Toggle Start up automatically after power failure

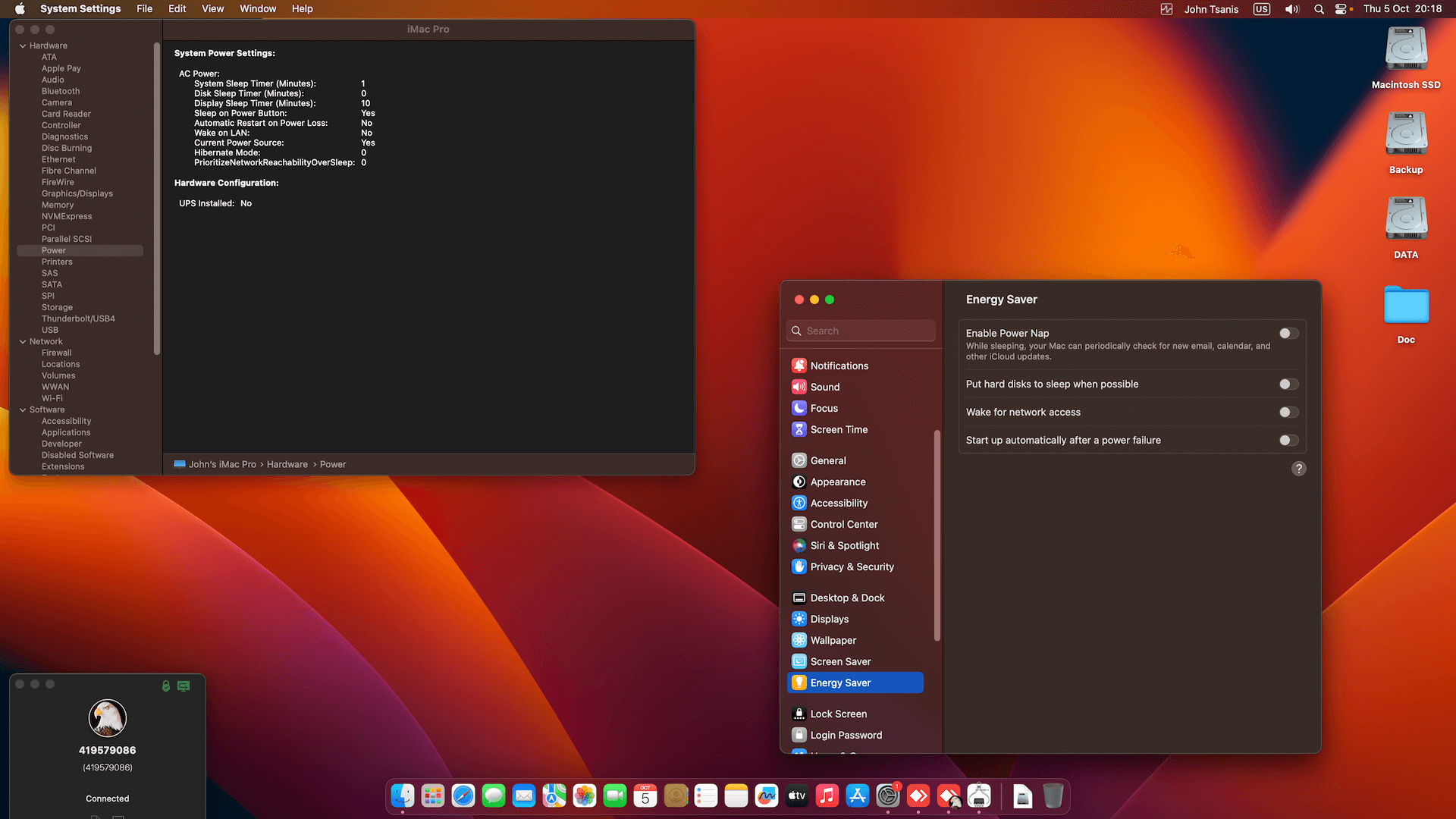(1288, 441)
